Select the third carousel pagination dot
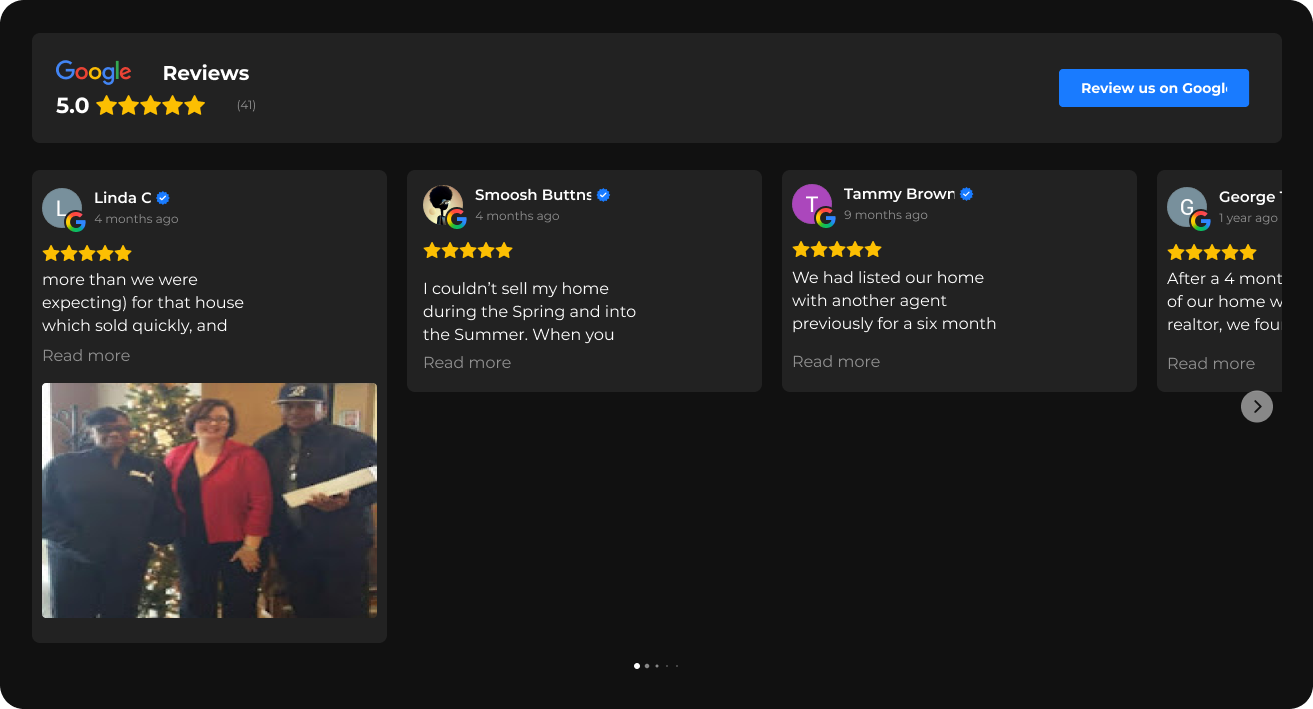This screenshot has width=1313, height=709. click(657, 665)
